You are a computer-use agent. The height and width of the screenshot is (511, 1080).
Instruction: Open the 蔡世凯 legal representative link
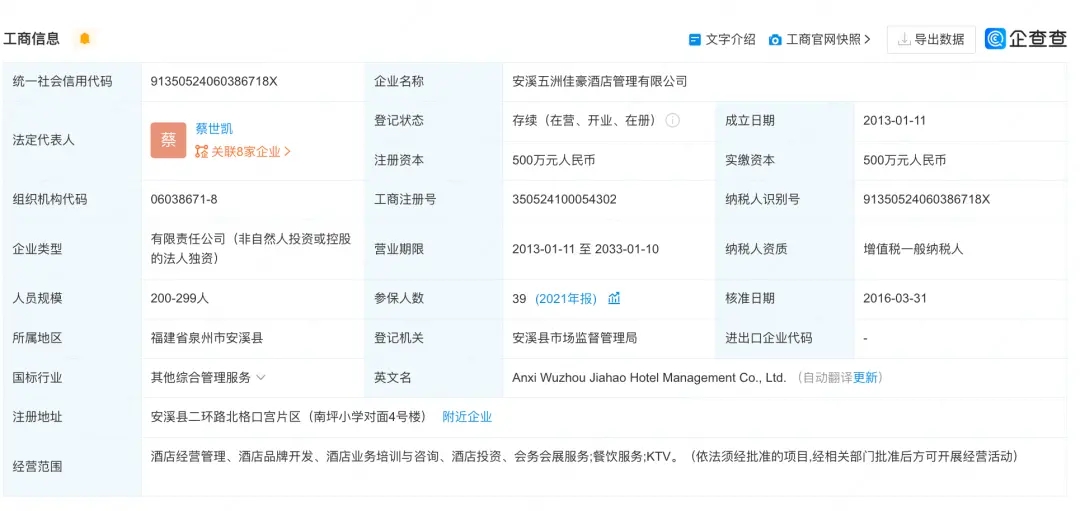214,128
